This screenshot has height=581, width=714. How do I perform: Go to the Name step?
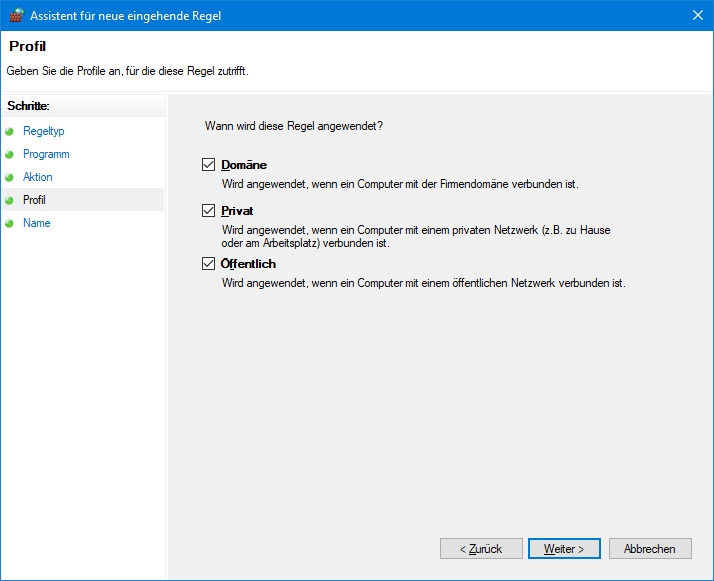click(36, 223)
